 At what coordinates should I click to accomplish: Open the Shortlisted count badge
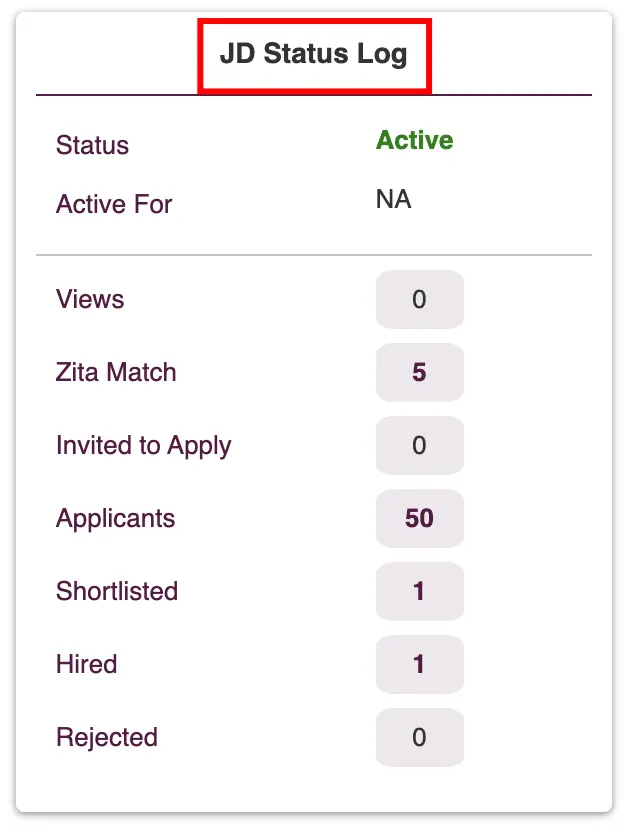pyautogui.click(x=419, y=591)
